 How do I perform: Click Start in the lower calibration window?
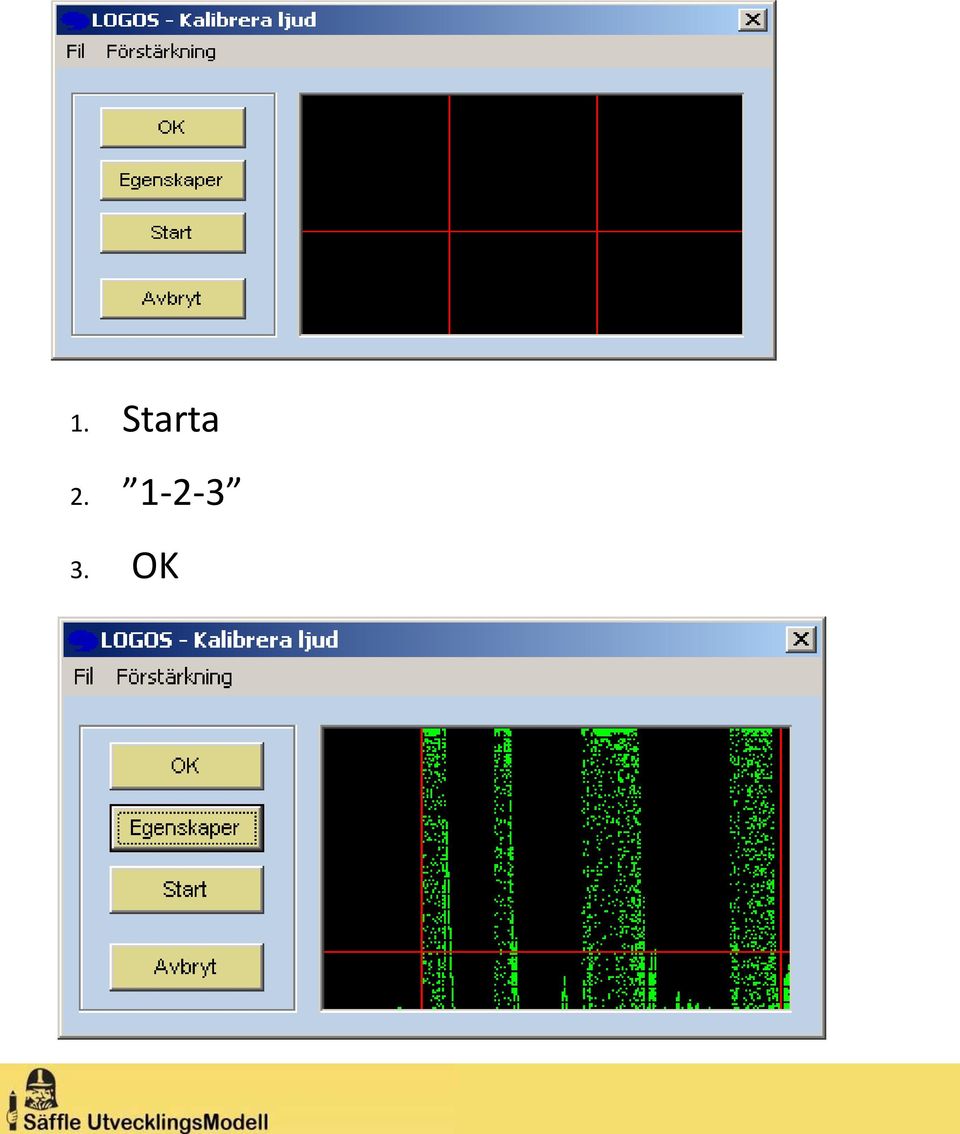pos(187,890)
